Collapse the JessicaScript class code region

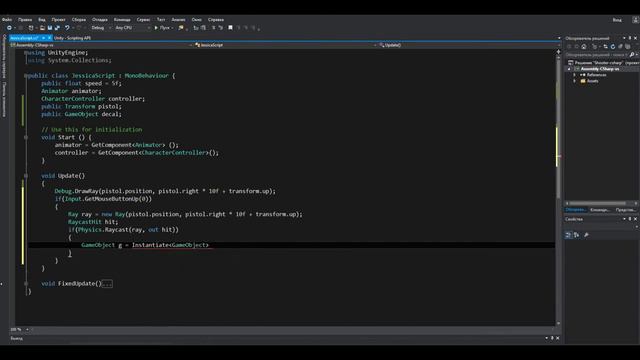click(x=26, y=76)
